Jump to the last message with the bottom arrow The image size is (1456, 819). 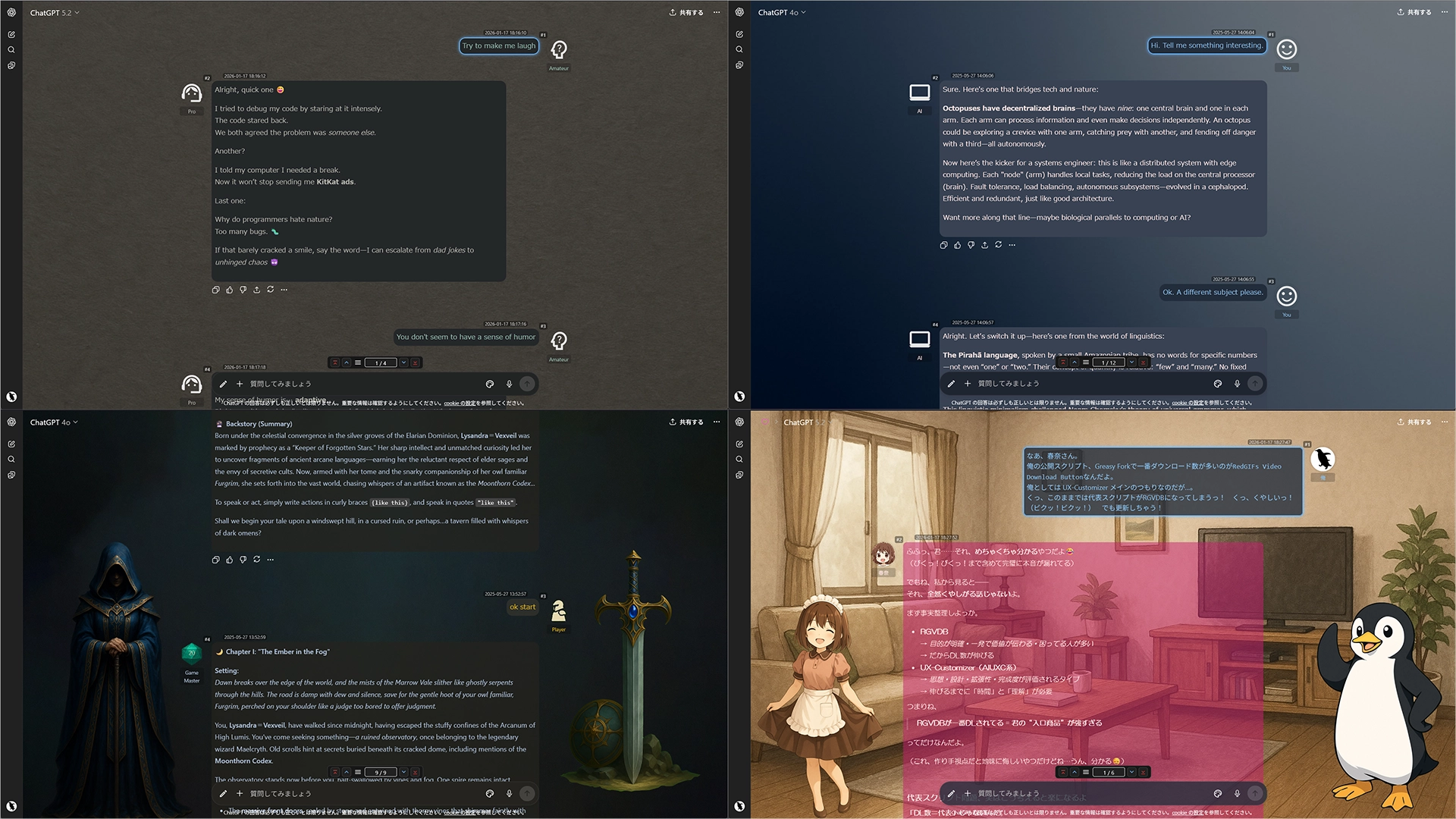point(416,362)
